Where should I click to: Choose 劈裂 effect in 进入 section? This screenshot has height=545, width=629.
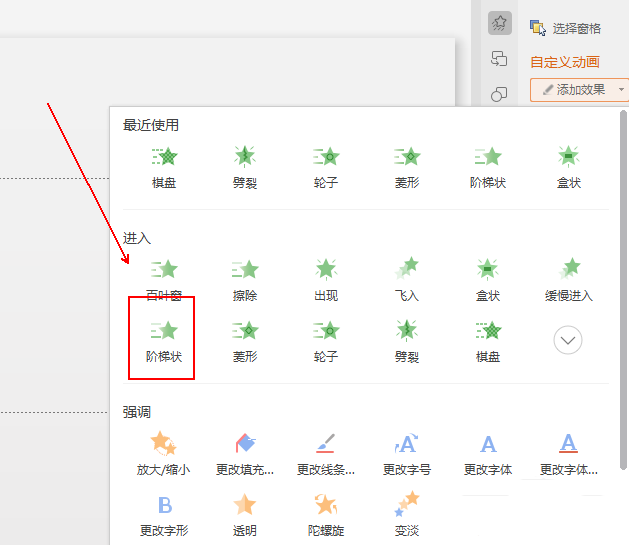point(407,341)
